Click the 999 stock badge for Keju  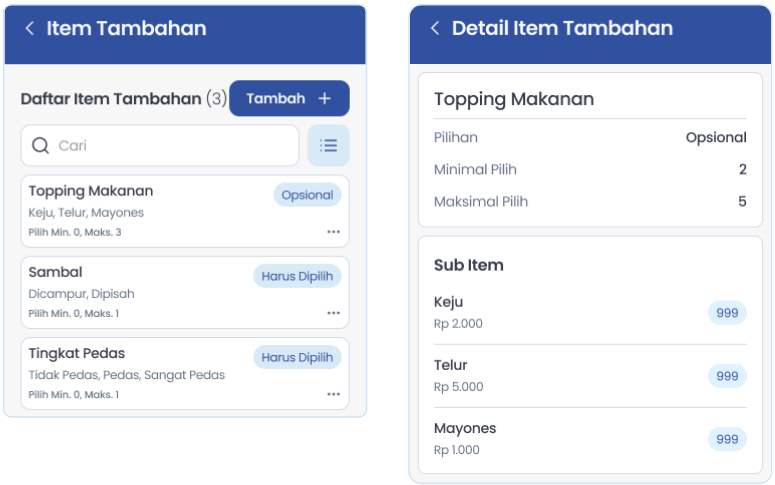click(727, 313)
